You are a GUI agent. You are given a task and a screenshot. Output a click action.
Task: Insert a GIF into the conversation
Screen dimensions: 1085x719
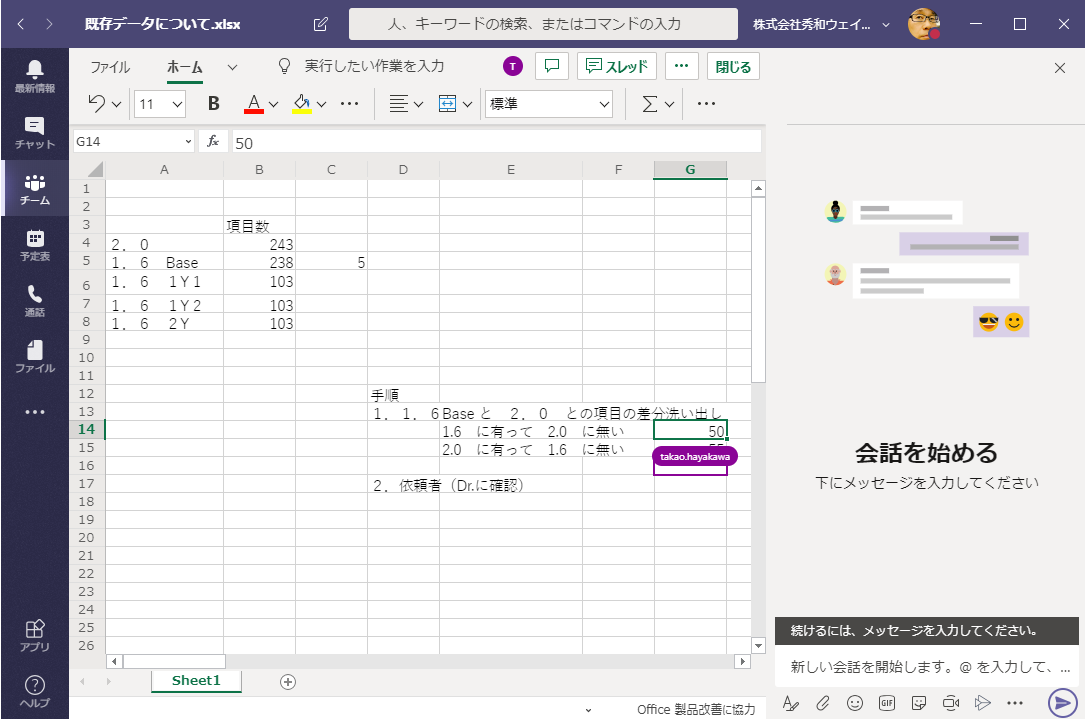pyautogui.click(x=887, y=703)
